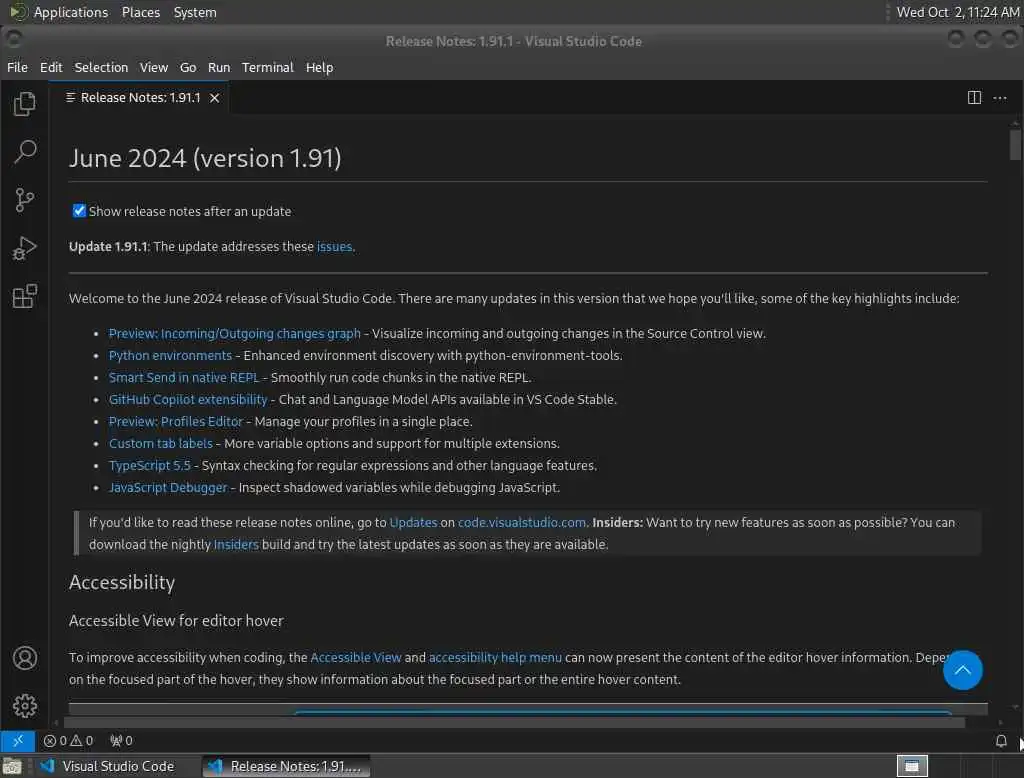Open the Run and Debug view icon

pyautogui.click(x=25, y=248)
